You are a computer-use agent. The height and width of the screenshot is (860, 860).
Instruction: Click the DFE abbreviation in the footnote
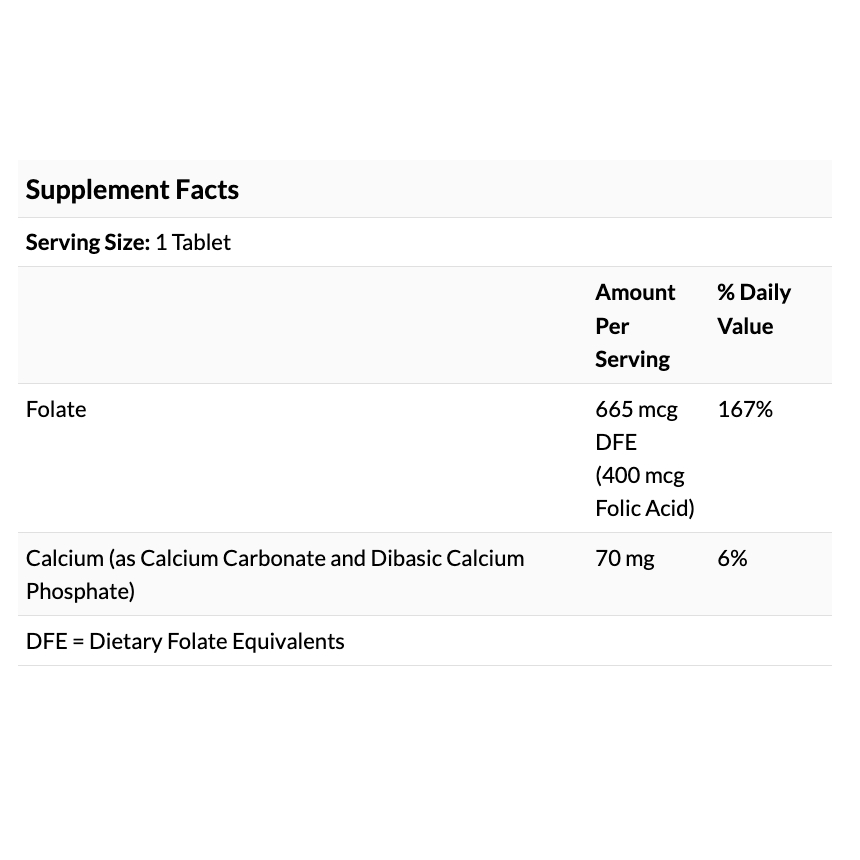coord(46,641)
